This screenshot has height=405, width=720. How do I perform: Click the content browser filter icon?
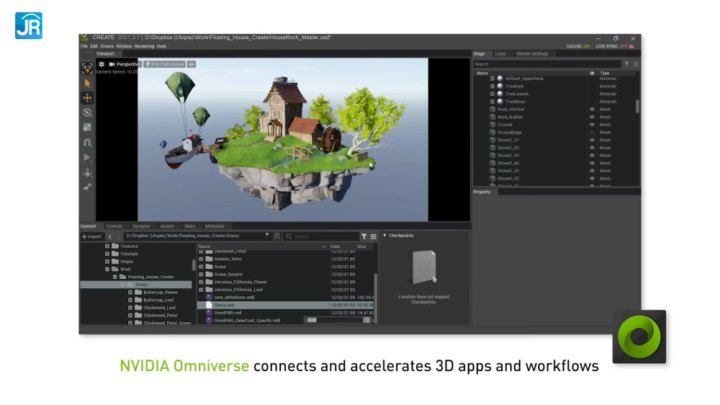(x=363, y=236)
